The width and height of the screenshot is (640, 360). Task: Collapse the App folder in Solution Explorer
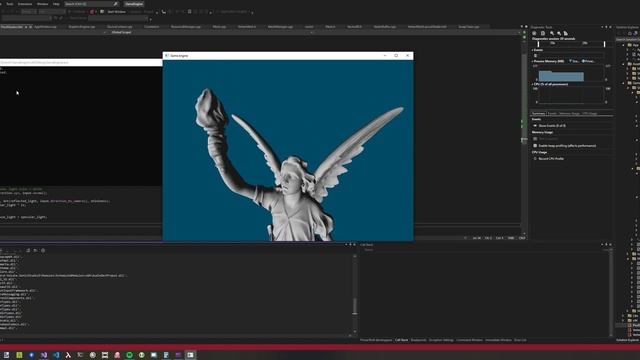click(624, 45)
